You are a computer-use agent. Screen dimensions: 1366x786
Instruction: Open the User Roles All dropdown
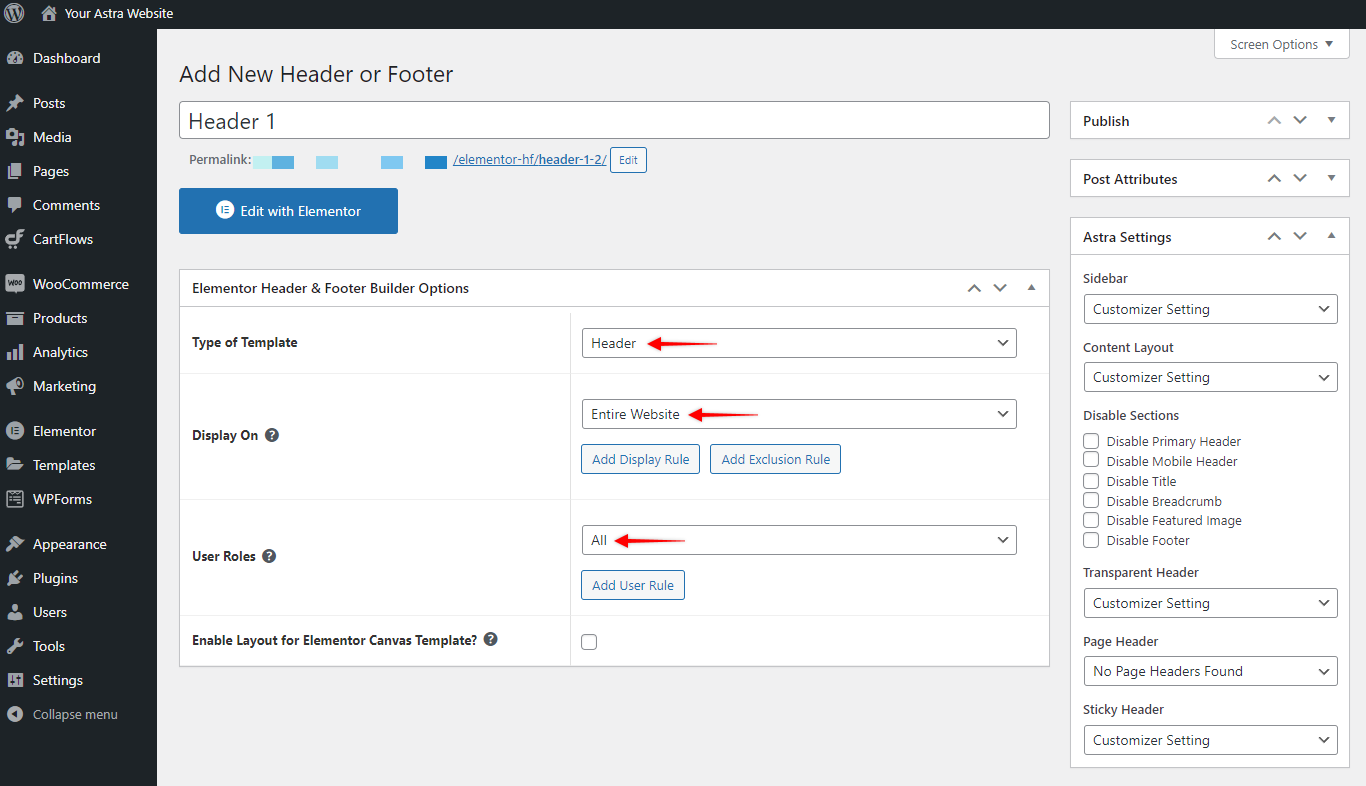pos(799,540)
